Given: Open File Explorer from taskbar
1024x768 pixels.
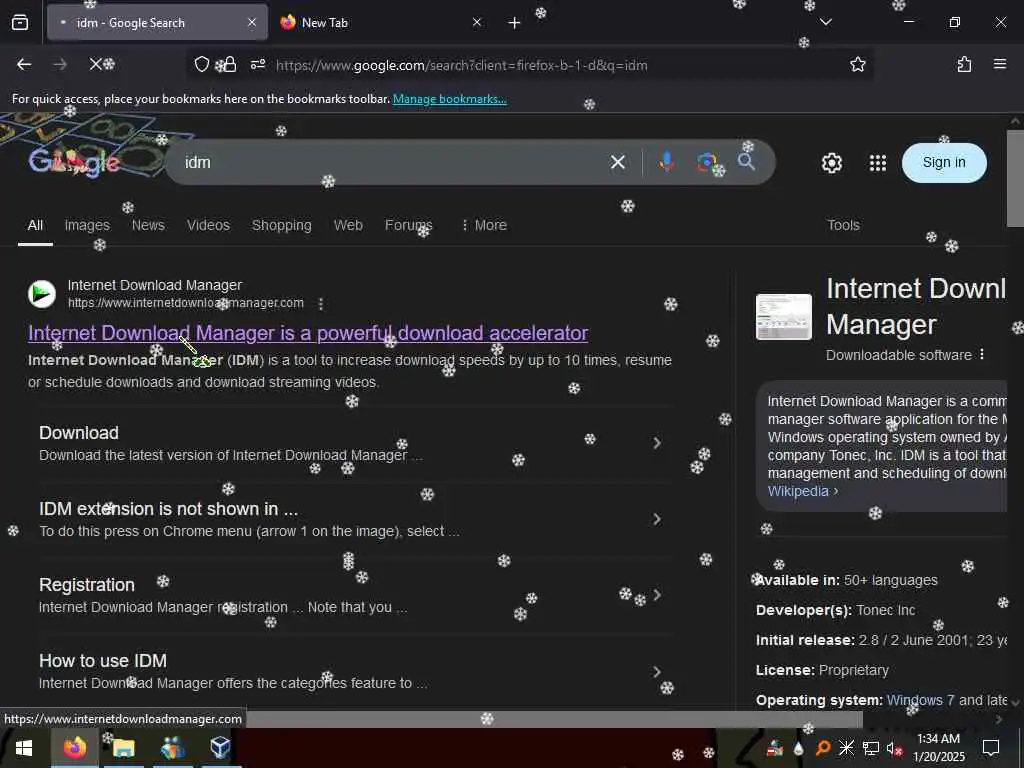Looking at the screenshot, I should point(123,748).
